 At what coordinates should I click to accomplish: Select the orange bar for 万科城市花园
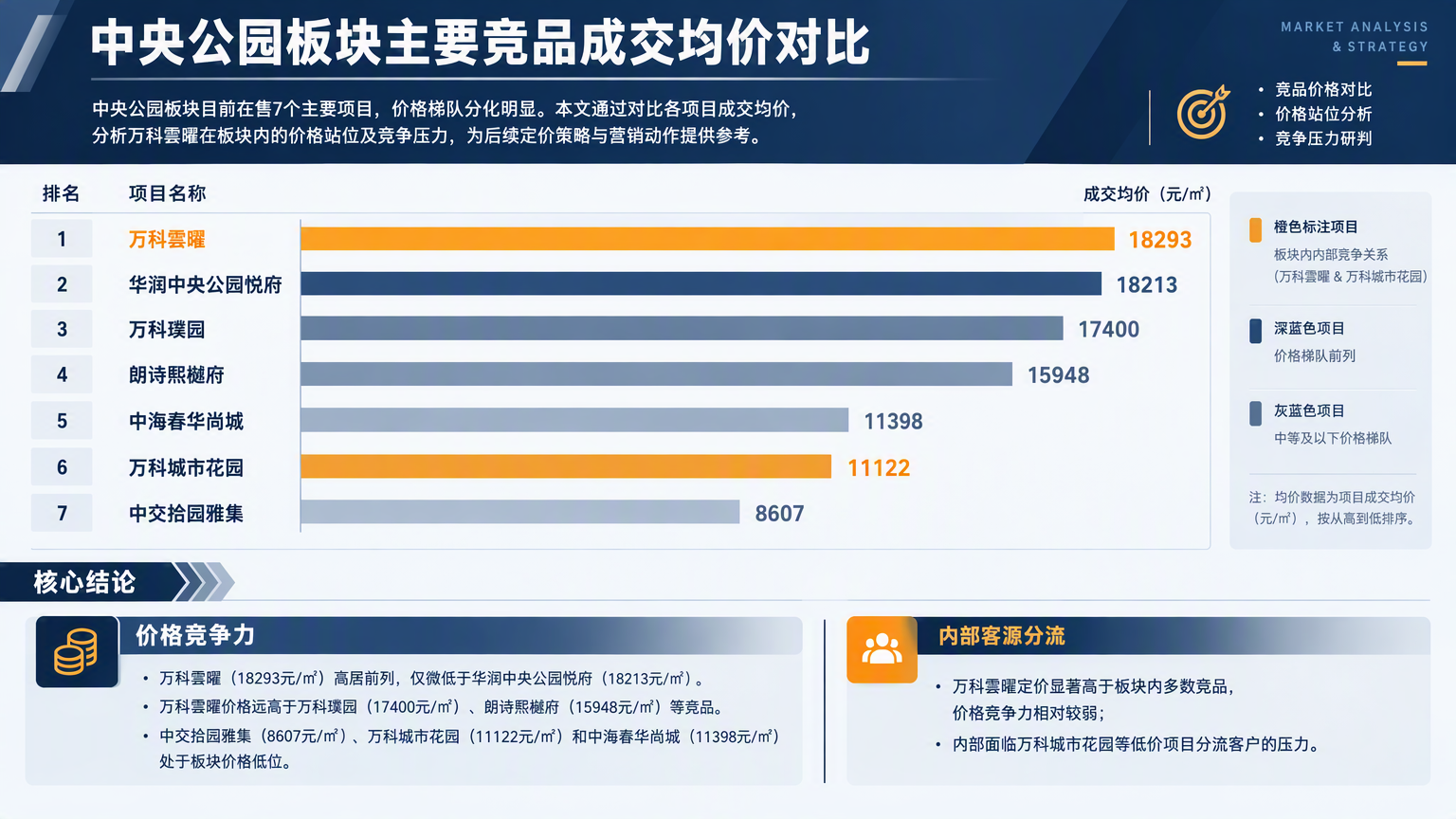[566, 466]
